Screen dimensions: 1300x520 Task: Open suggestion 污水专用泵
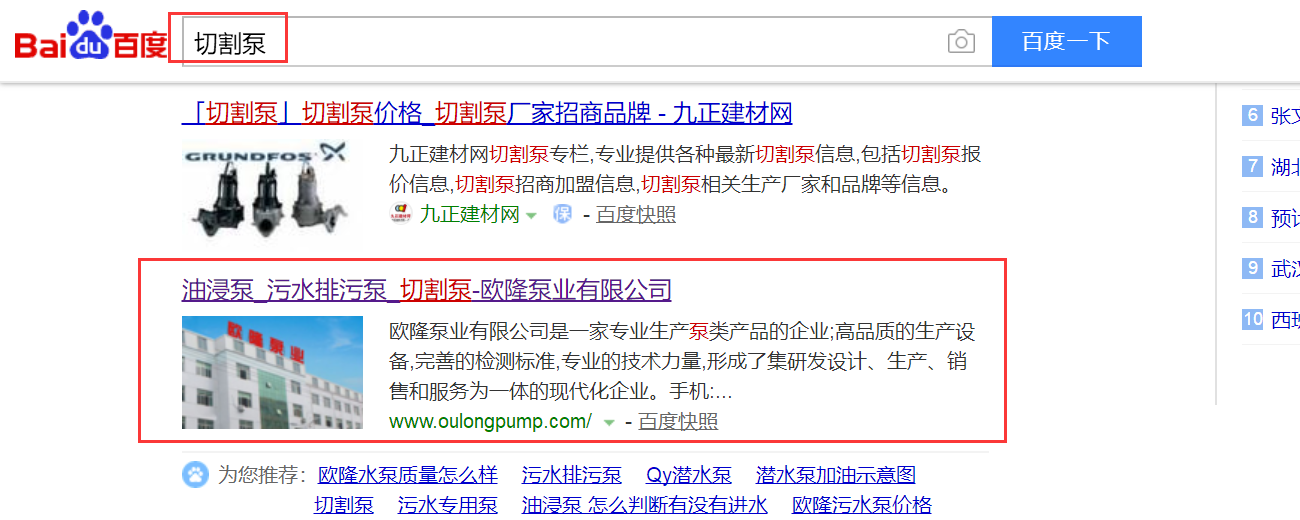tap(448, 504)
